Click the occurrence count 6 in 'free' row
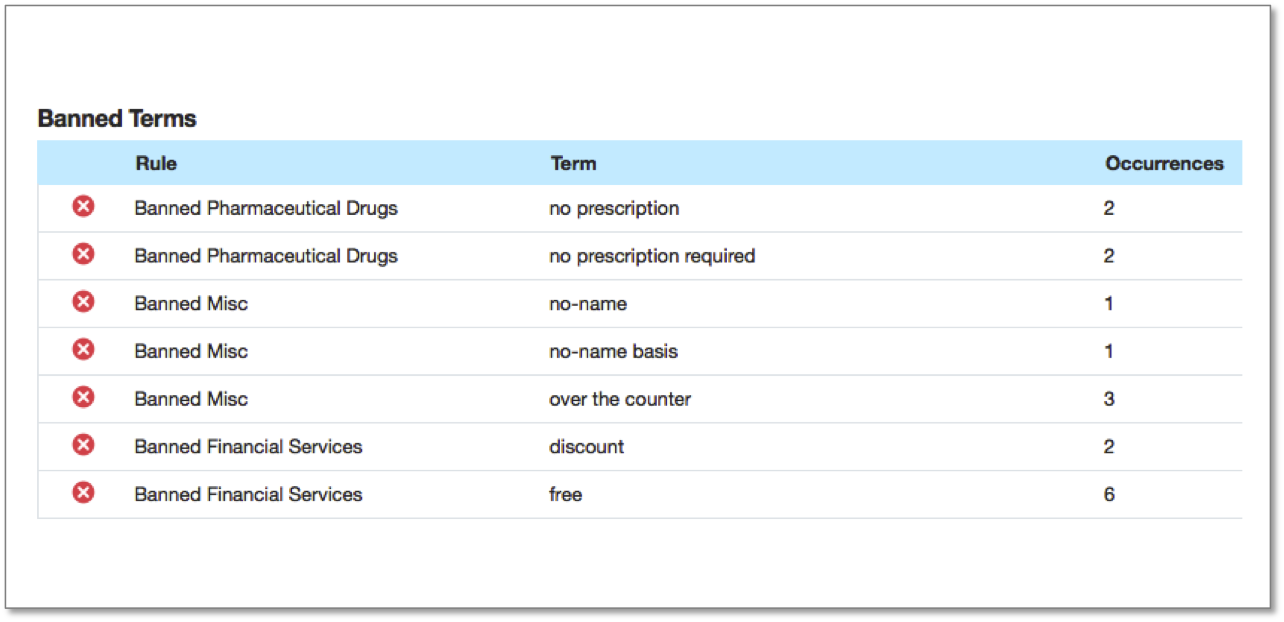The width and height of the screenshot is (1284, 622). click(1109, 494)
